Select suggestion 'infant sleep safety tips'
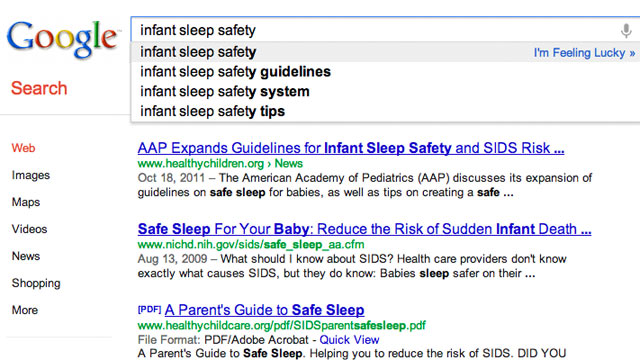The height and width of the screenshot is (360, 640). pos(212,111)
